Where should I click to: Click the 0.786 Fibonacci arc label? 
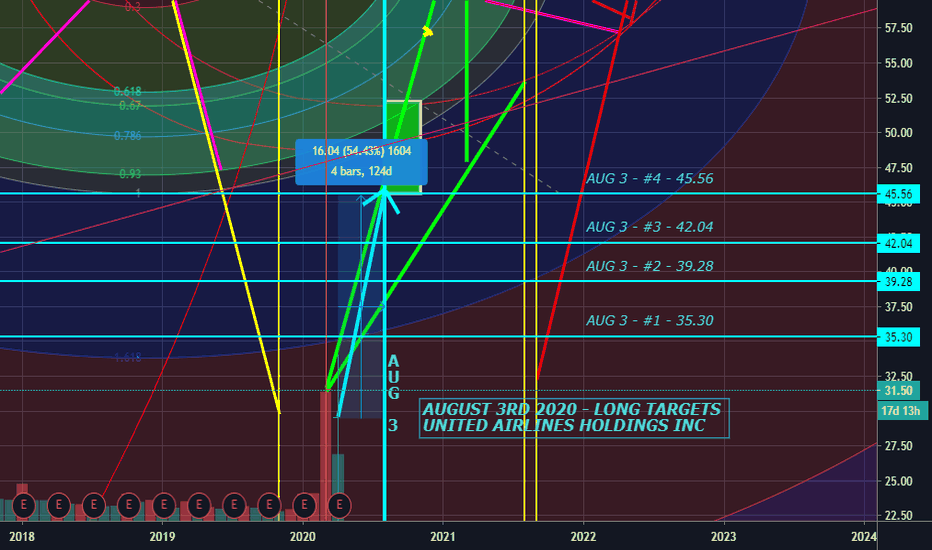(128, 136)
